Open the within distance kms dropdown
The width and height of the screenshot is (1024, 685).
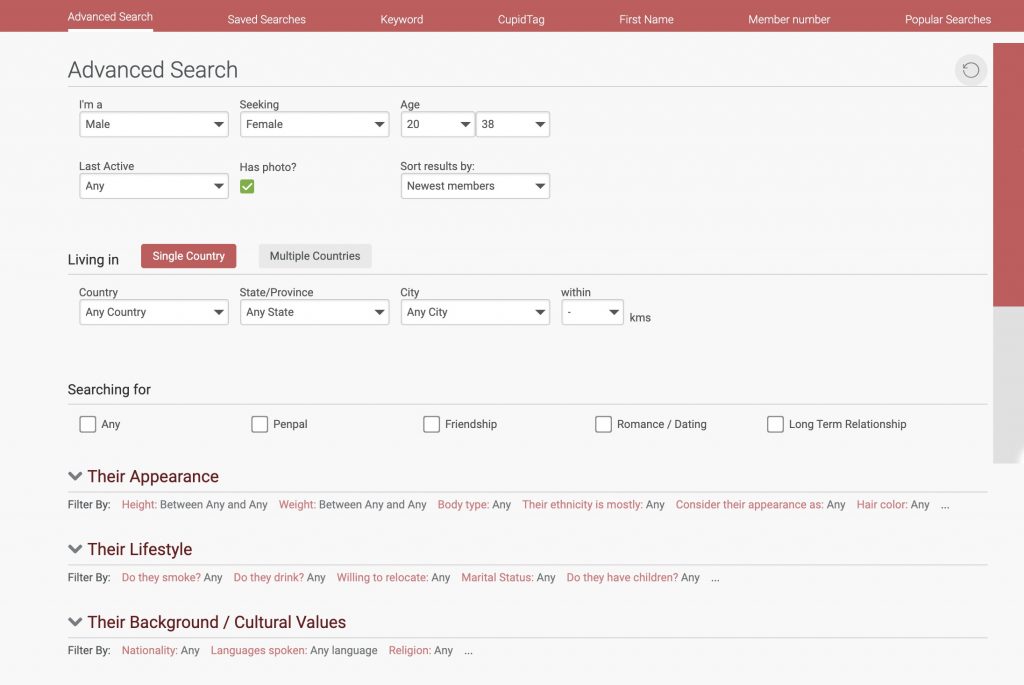(x=592, y=312)
